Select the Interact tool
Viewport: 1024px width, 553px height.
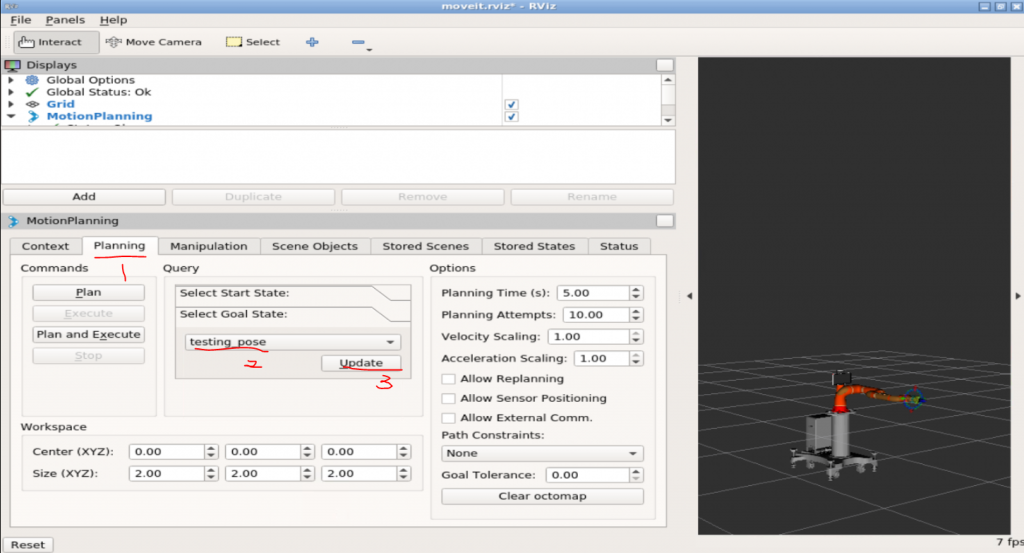56,42
